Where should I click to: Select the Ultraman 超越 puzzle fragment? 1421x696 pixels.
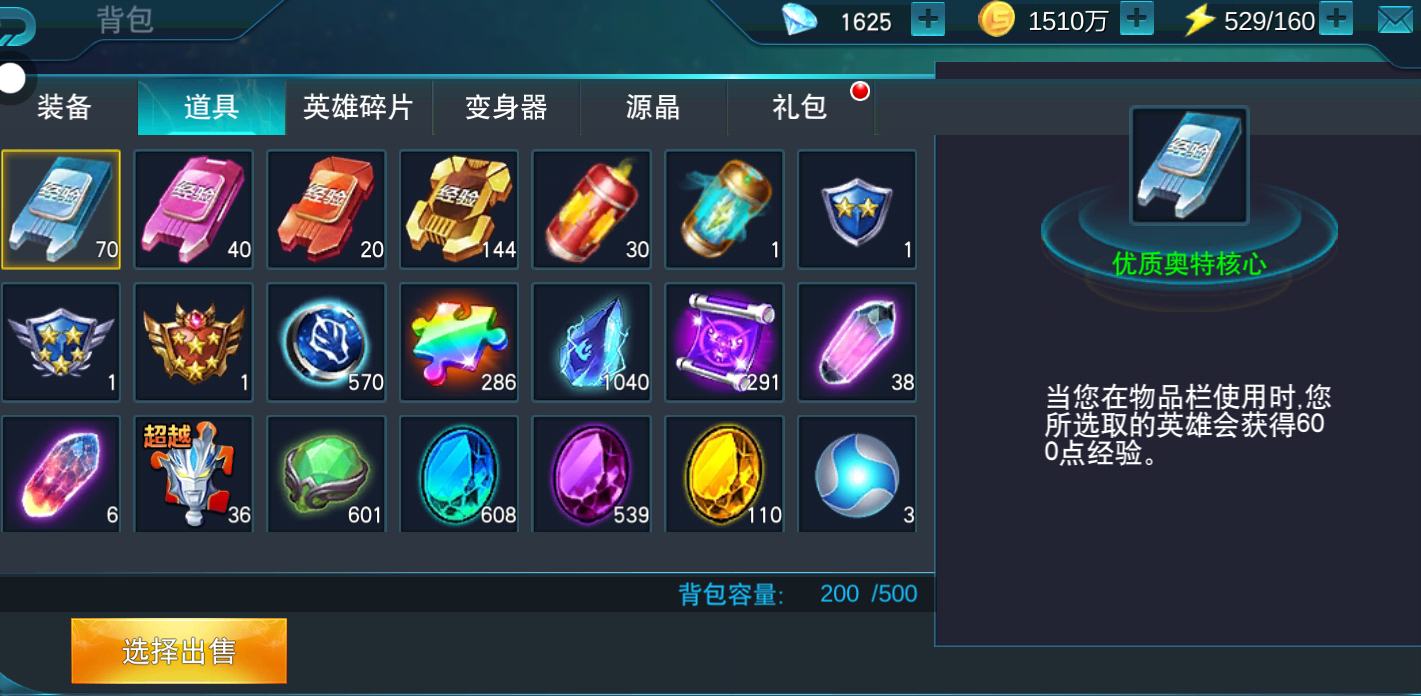pos(193,474)
